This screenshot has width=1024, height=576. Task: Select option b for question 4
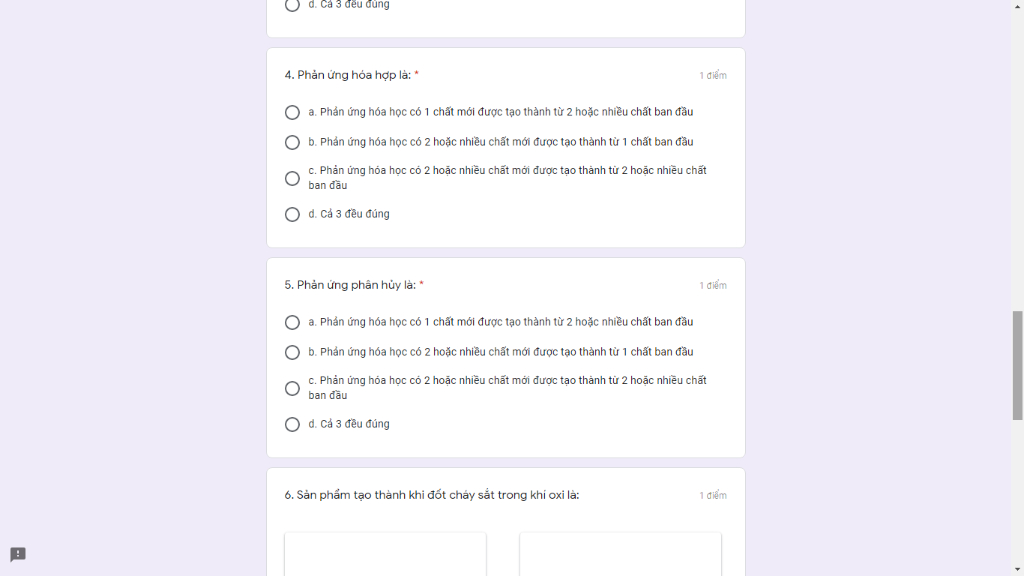click(x=292, y=142)
